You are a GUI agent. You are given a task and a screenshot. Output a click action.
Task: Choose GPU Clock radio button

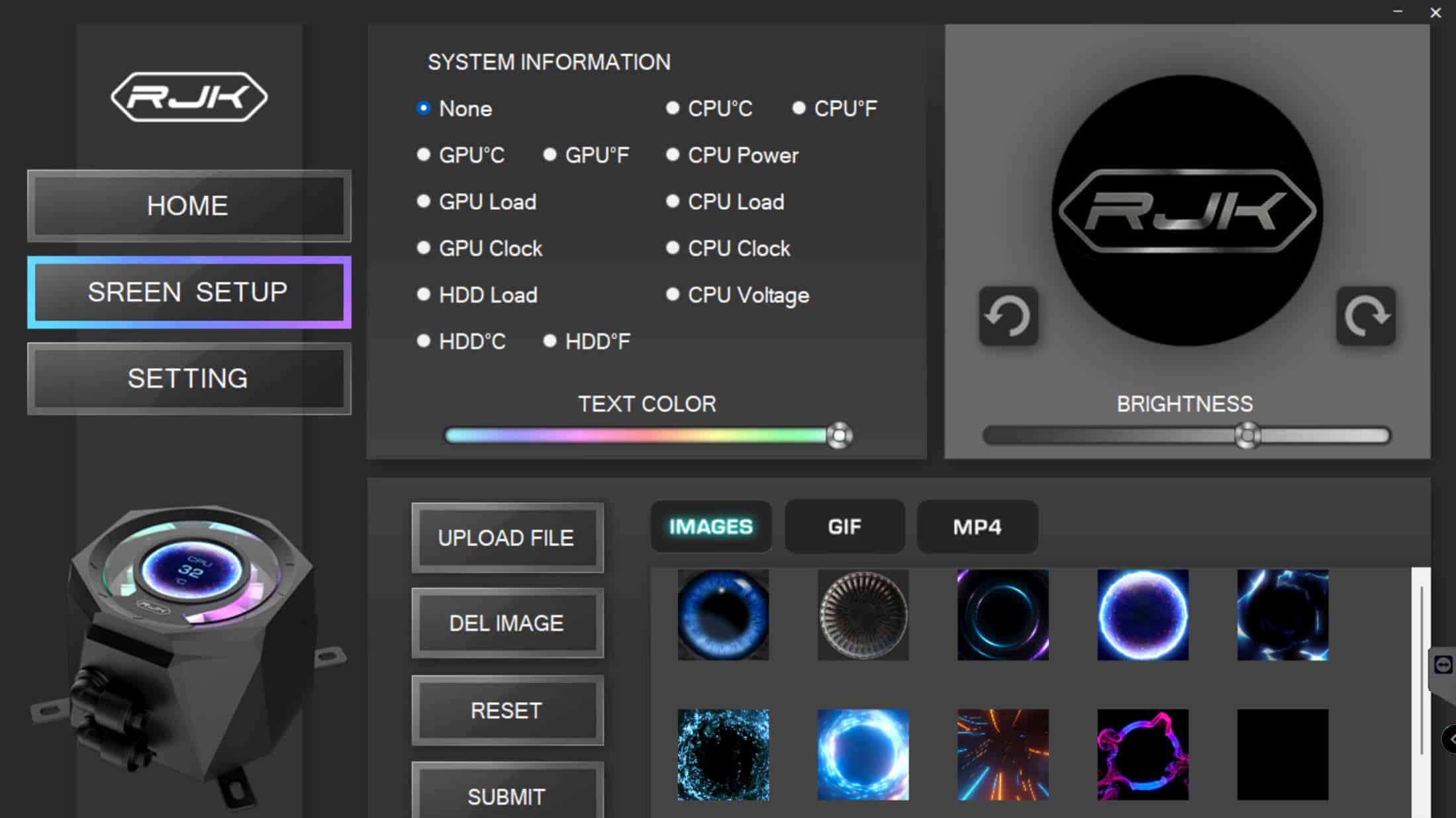(x=424, y=248)
